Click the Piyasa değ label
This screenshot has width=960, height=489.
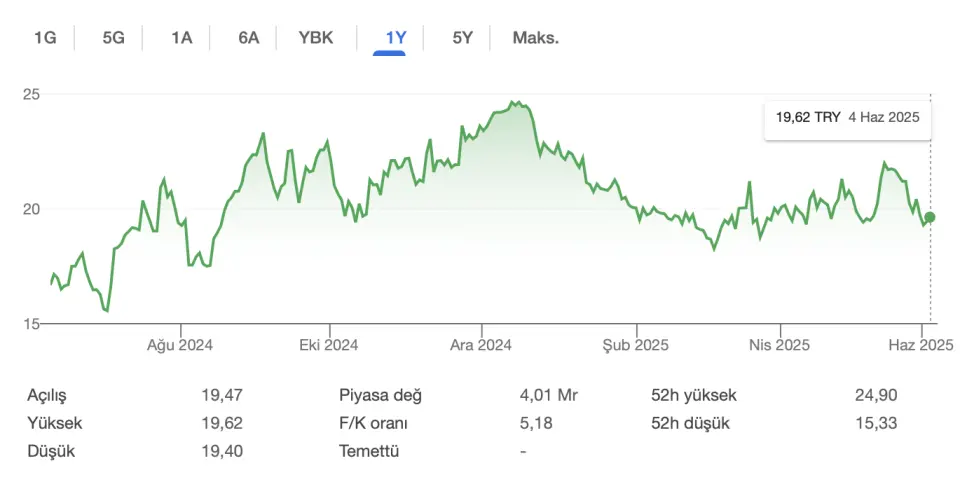[x=380, y=395]
